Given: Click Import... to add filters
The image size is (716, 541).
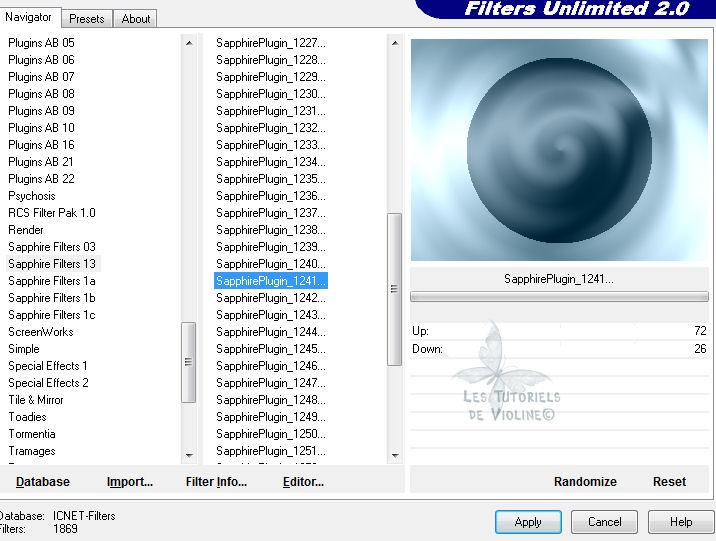Looking at the screenshot, I should (130, 481).
